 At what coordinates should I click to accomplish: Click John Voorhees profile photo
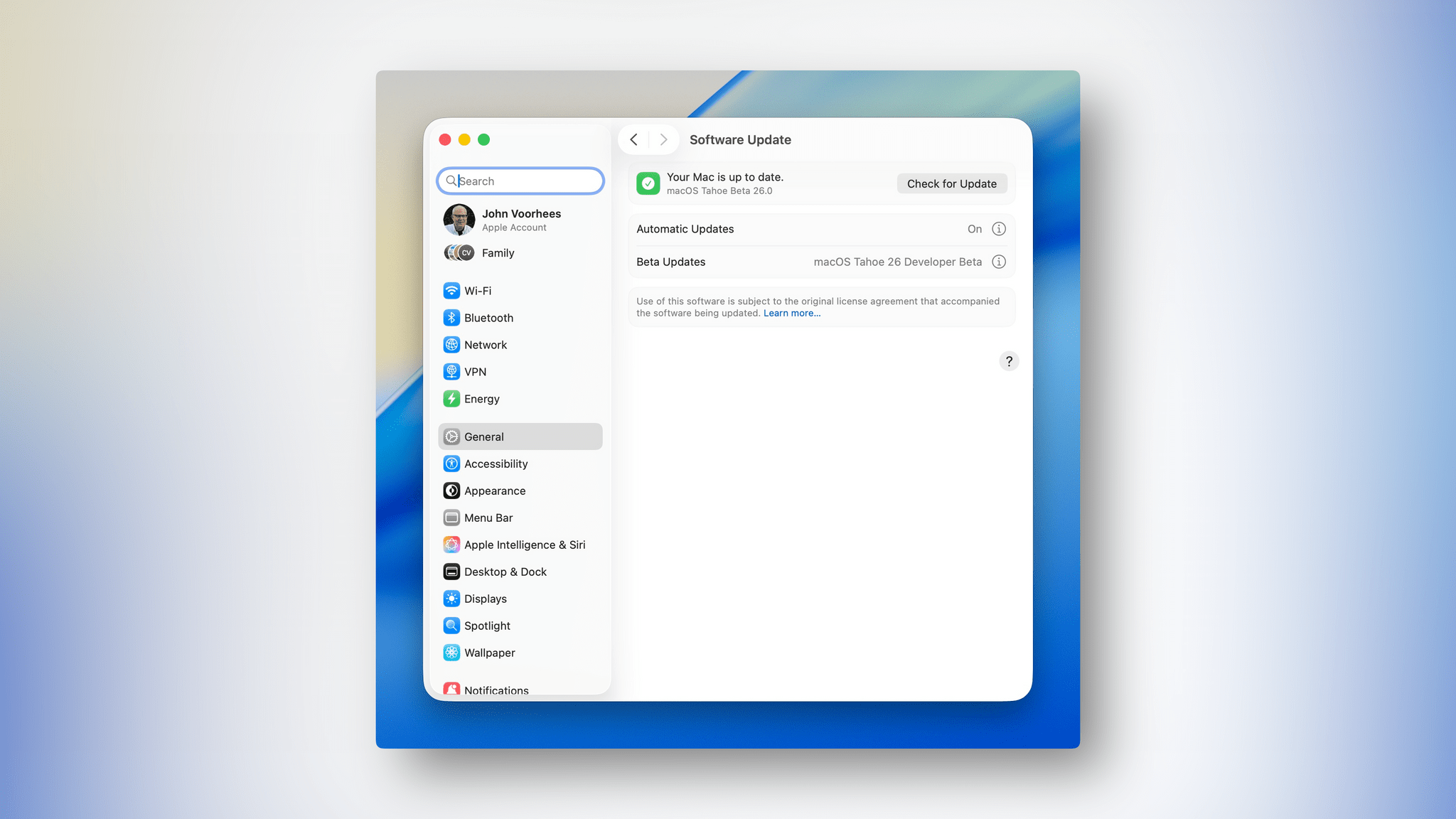pyautogui.click(x=459, y=220)
